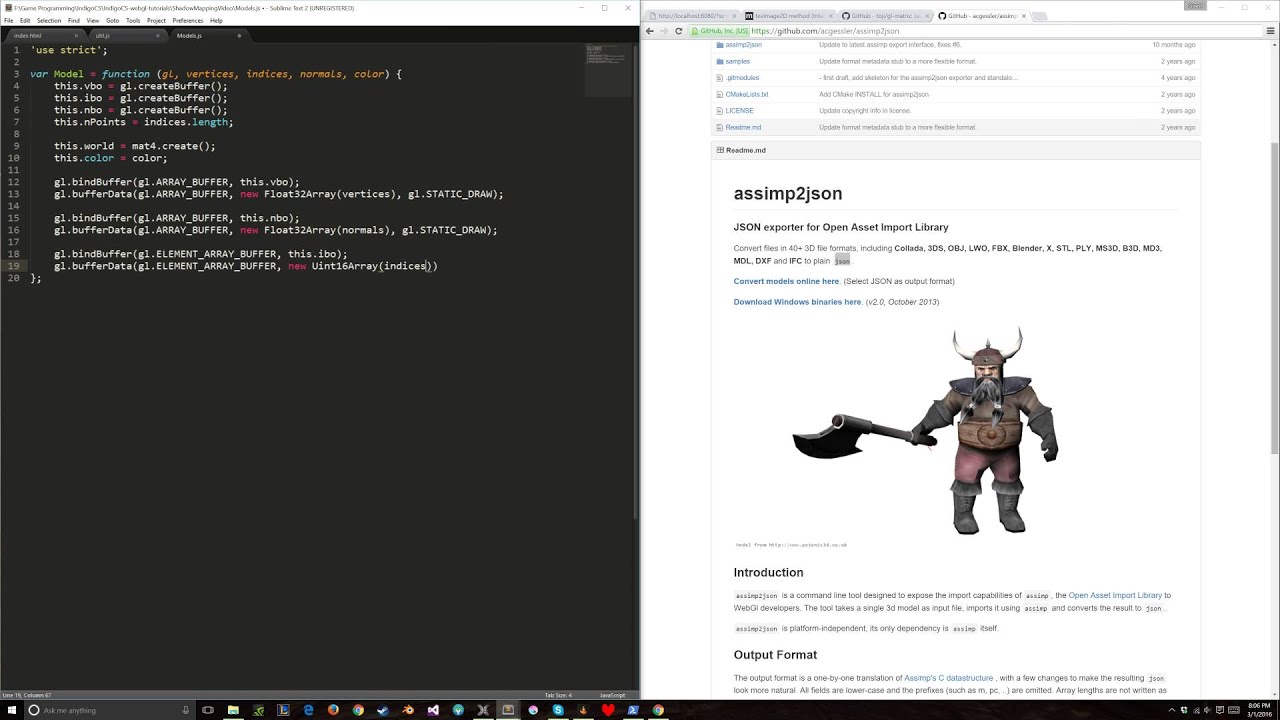Open File Explorer from the taskbar
The height and width of the screenshot is (720, 1280).
tap(233, 710)
